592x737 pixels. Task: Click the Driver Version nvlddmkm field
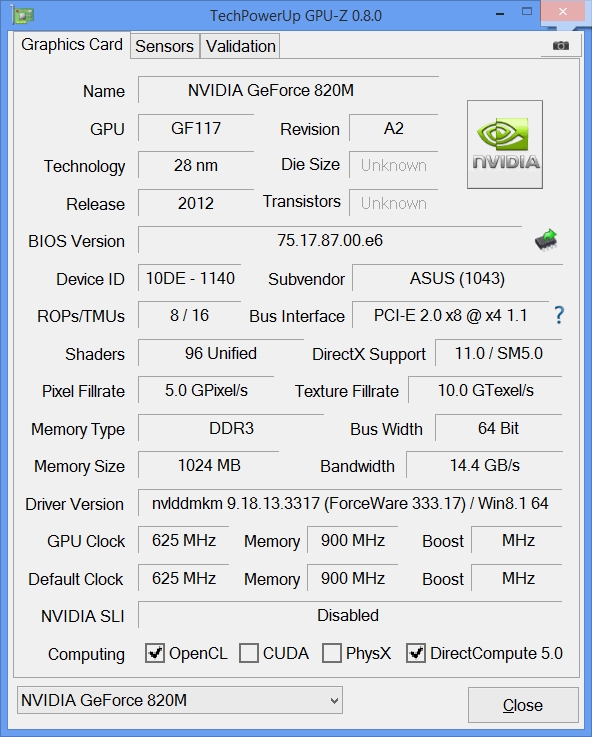coord(350,503)
